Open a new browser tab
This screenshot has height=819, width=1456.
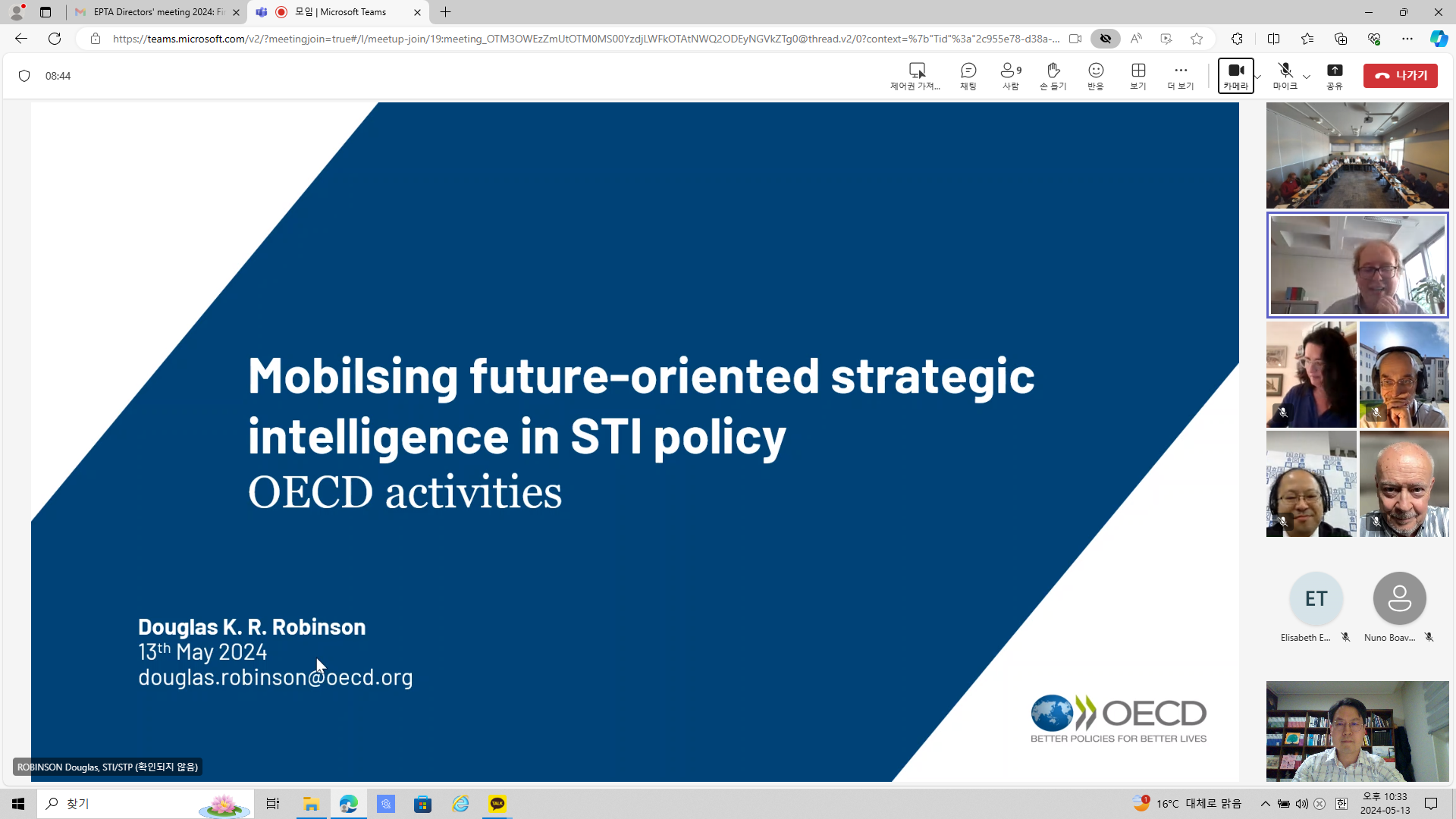pyautogui.click(x=446, y=12)
